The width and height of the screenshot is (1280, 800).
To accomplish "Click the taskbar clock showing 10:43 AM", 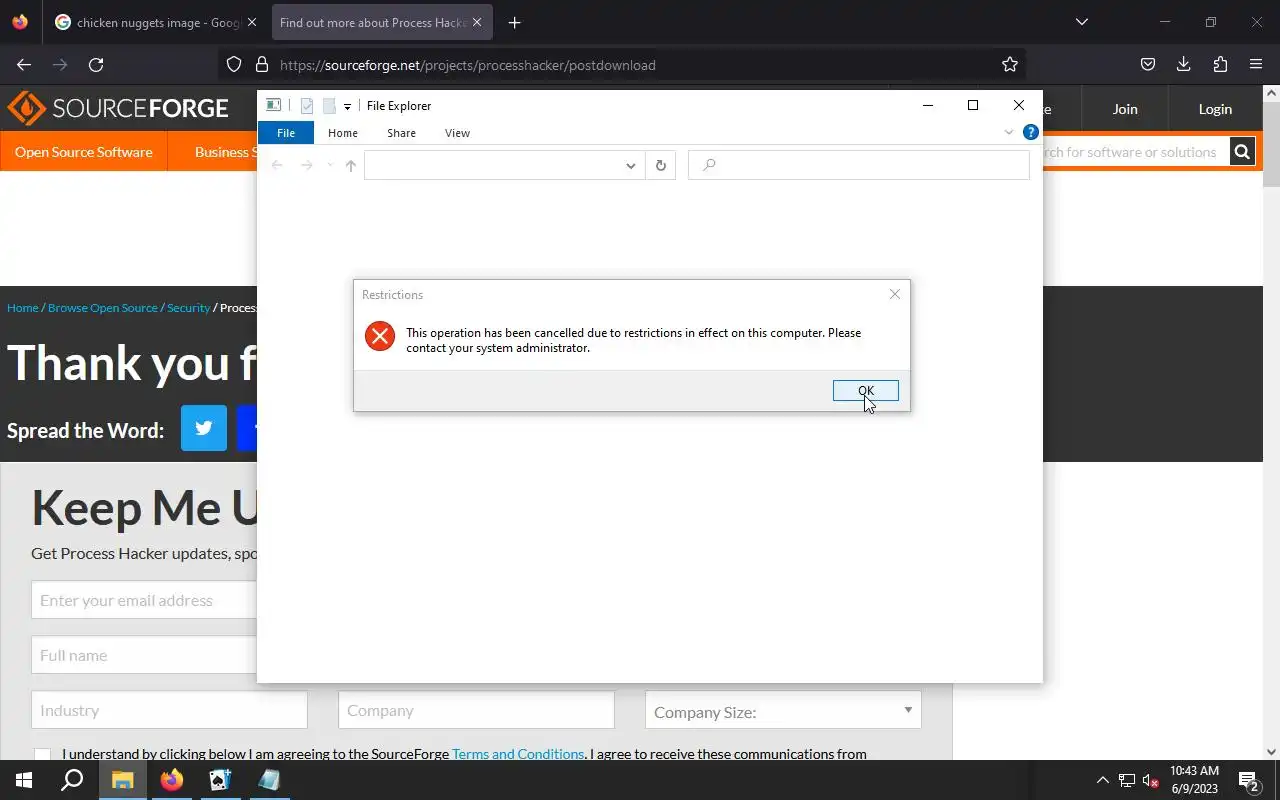I will click(x=1194, y=780).
